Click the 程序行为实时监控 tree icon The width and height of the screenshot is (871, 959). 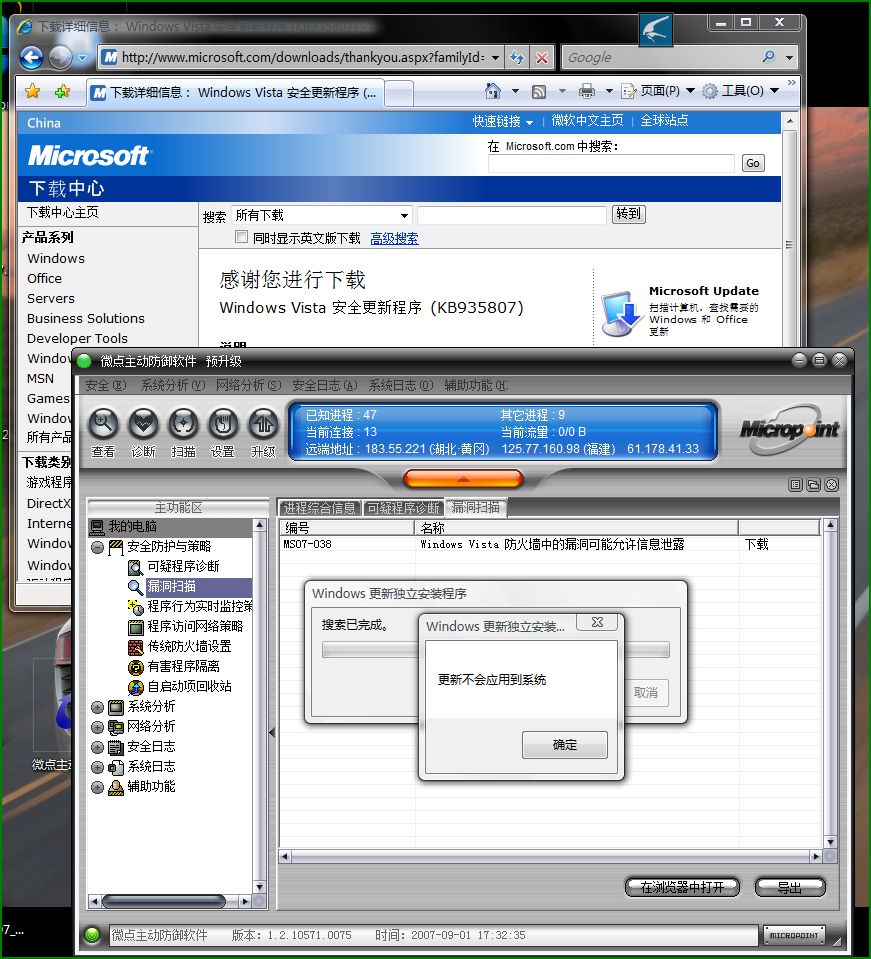(x=135, y=607)
